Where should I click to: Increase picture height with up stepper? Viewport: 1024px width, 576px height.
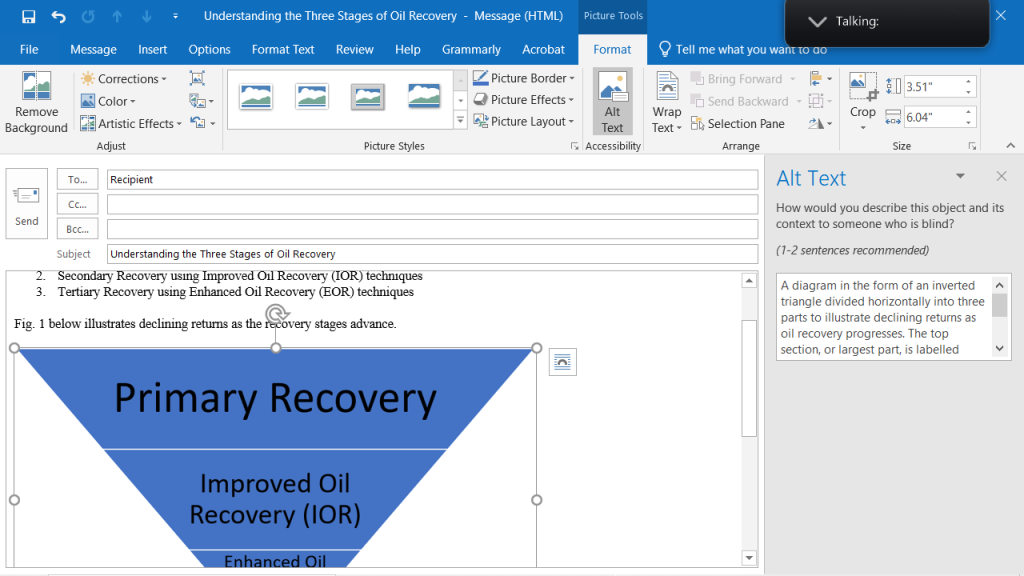click(x=968, y=82)
